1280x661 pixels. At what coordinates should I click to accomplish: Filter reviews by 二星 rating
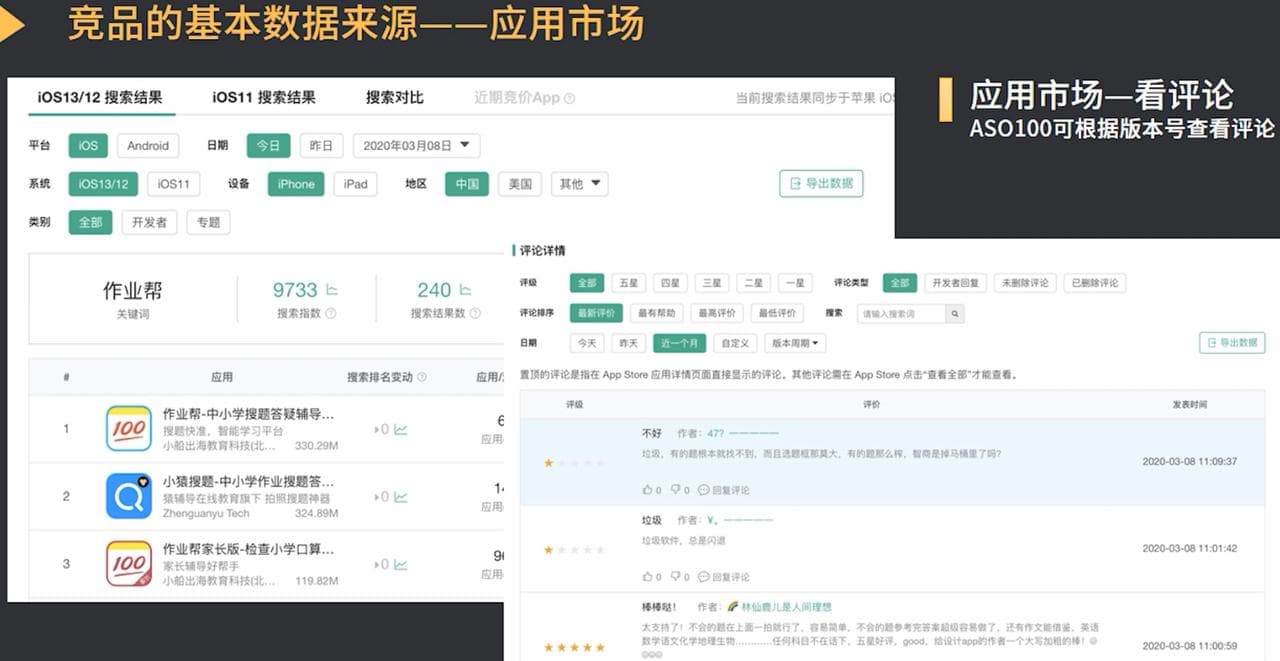click(x=753, y=283)
